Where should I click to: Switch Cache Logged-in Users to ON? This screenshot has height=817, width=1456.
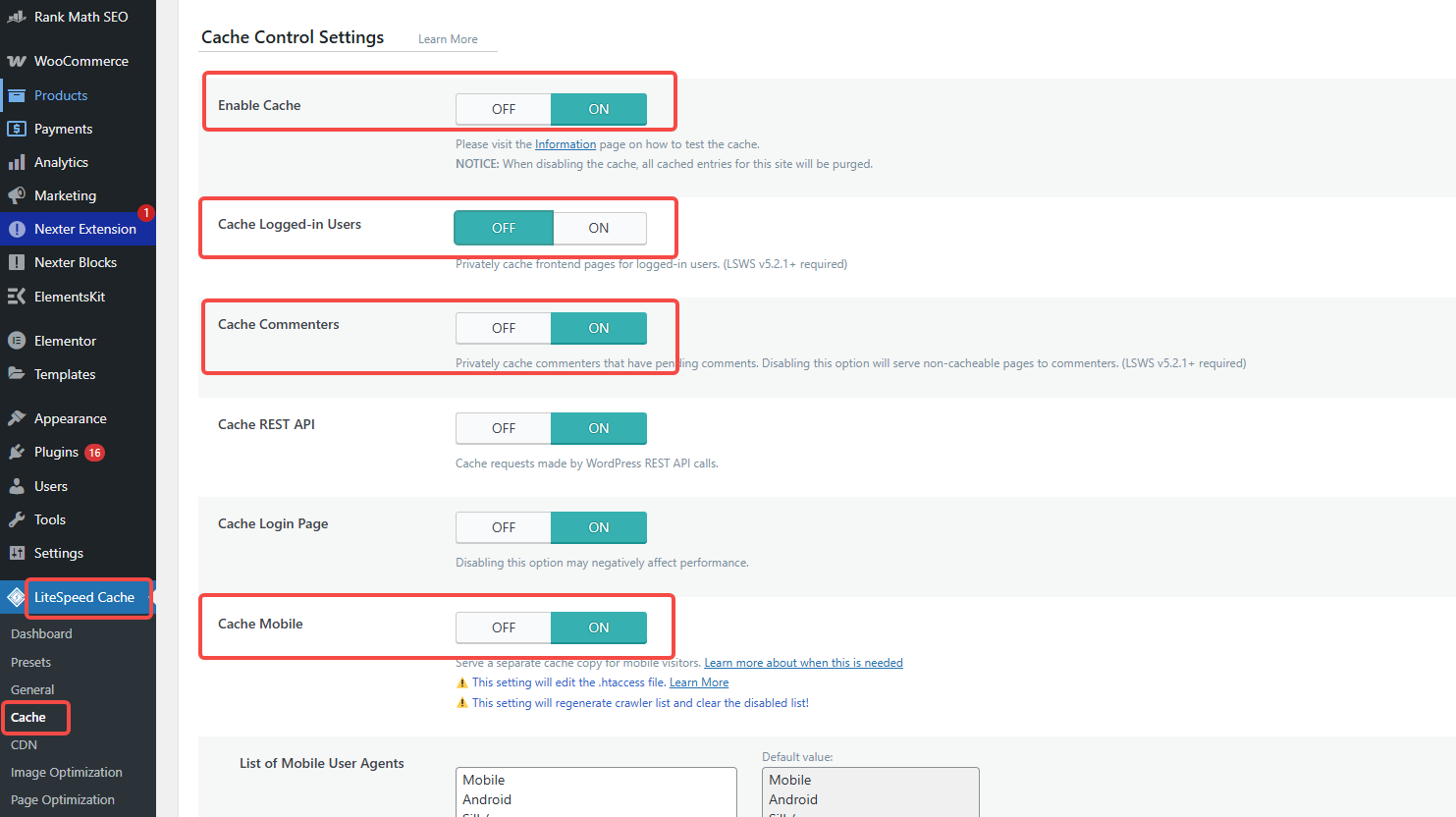(x=599, y=228)
